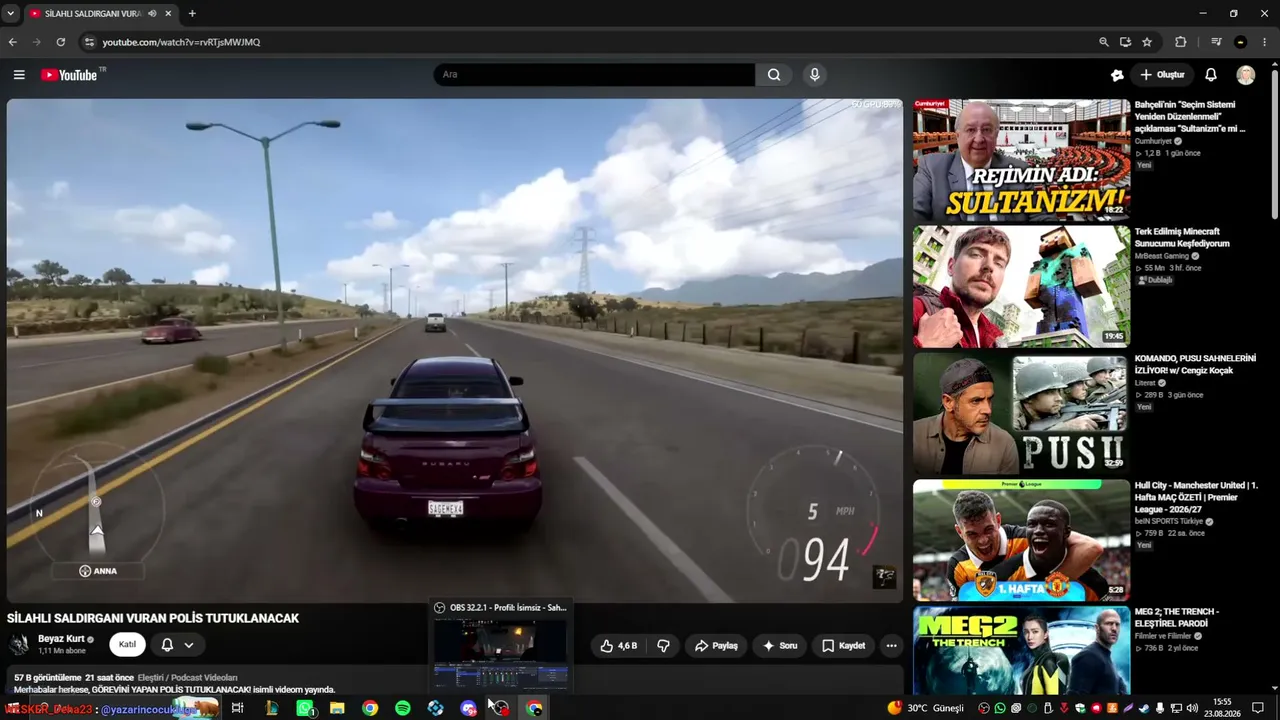This screenshot has height=720, width=1280.
Task: Click the address bar URL
Action: [181, 42]
